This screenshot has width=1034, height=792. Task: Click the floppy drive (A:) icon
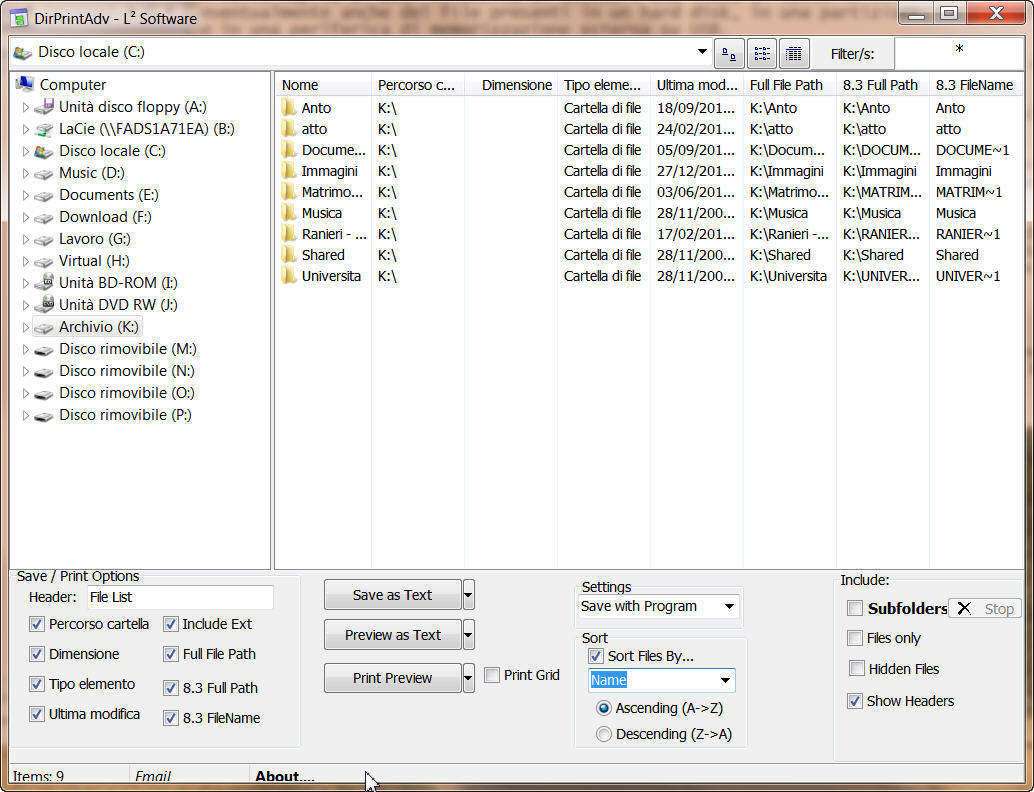44,106
